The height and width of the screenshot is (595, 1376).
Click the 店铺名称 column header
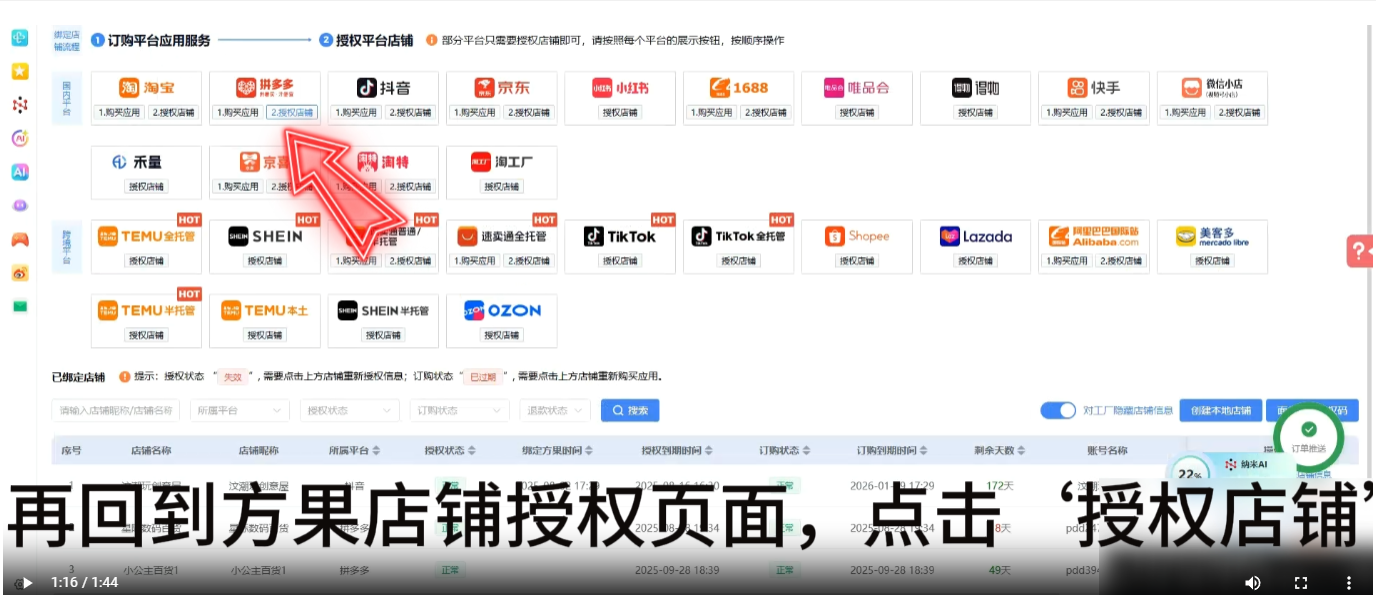(151, 450)
